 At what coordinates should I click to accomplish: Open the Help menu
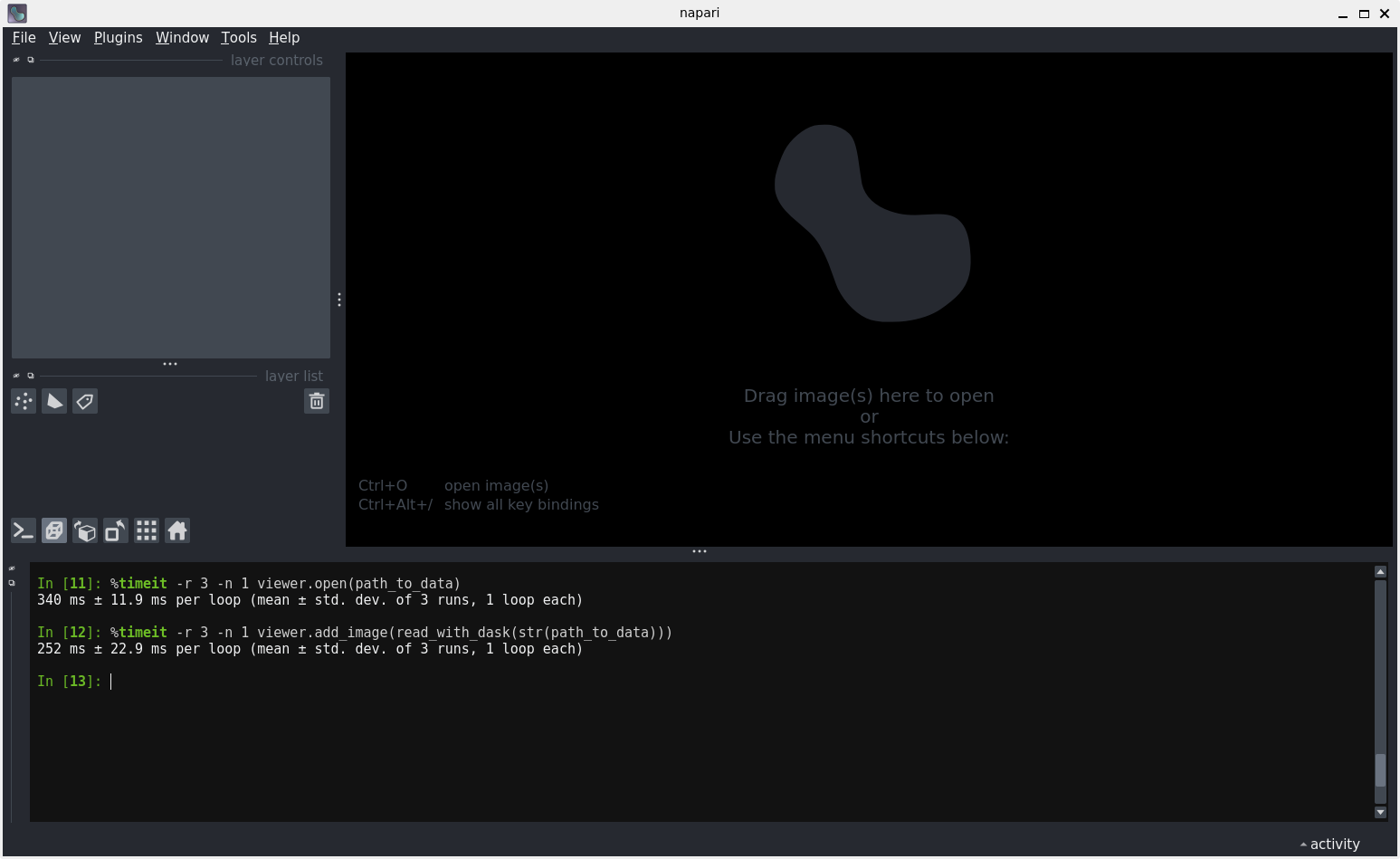tap(284, 37)
